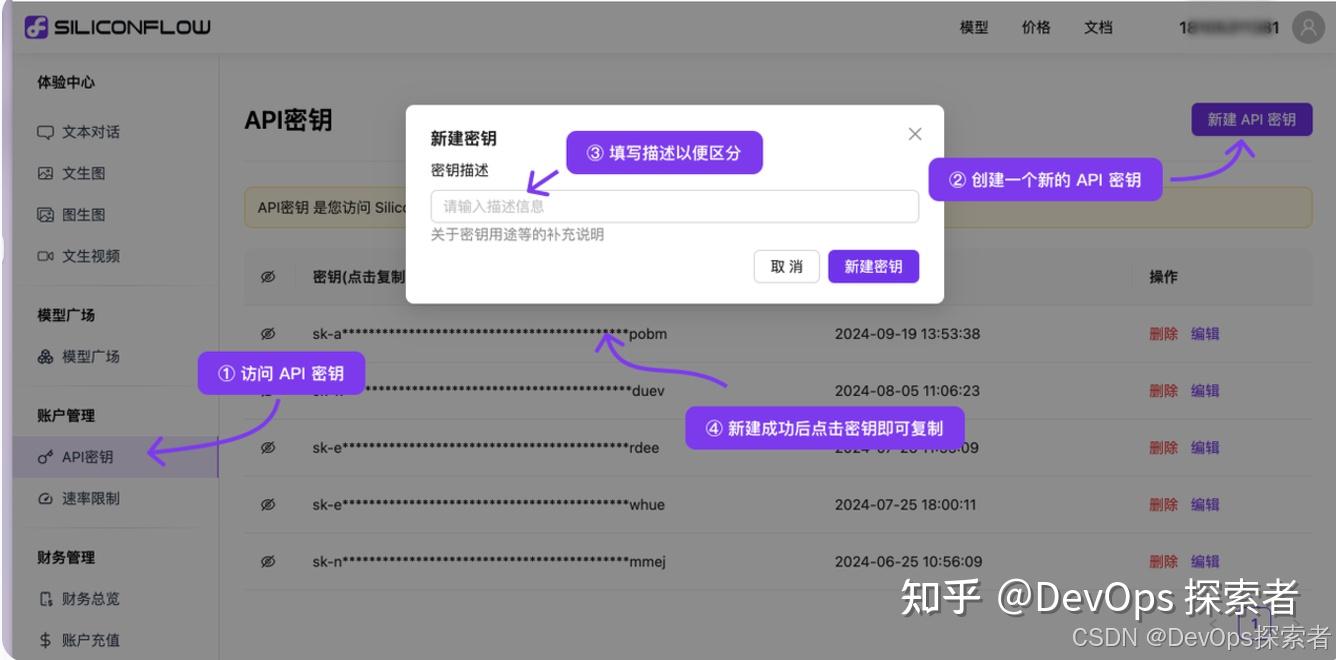This screenshot has height=660, width=1336.
Task: Click the 图生图 sidebar icon
Action: (46, 214)
